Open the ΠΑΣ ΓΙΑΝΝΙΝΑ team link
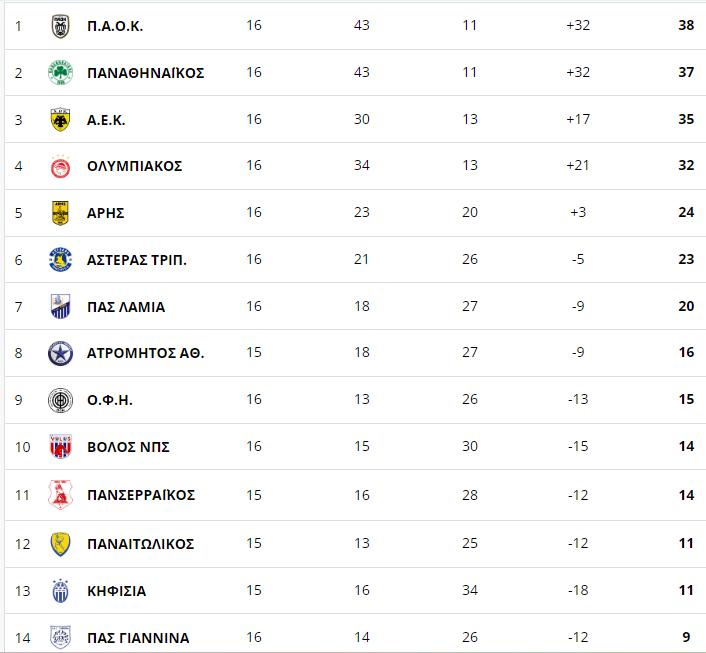 [x=138, y=638]
